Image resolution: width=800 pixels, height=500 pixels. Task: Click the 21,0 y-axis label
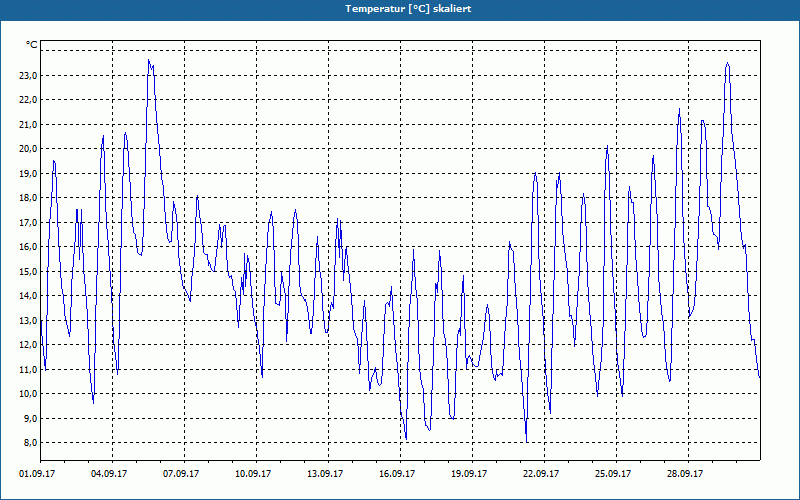click(28, 124)
